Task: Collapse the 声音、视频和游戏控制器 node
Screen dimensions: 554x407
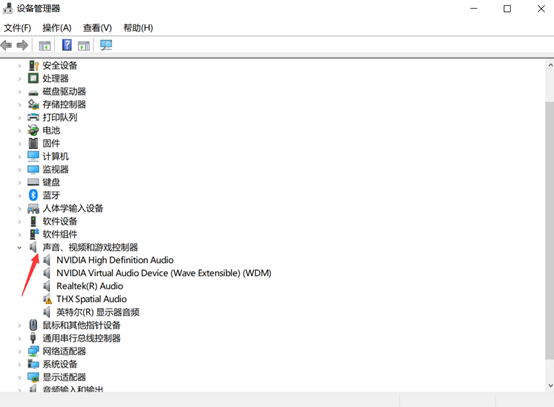Action: pos(19,247)
